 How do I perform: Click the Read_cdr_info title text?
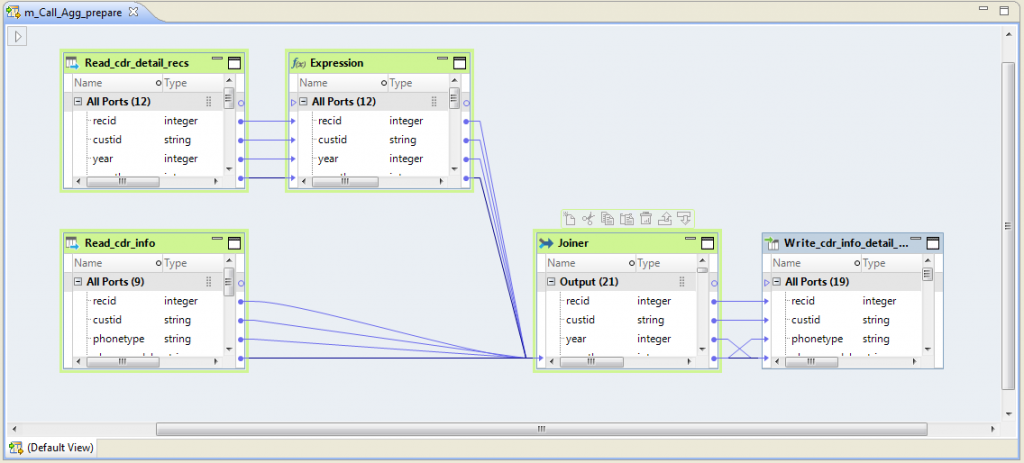[120, 244]
